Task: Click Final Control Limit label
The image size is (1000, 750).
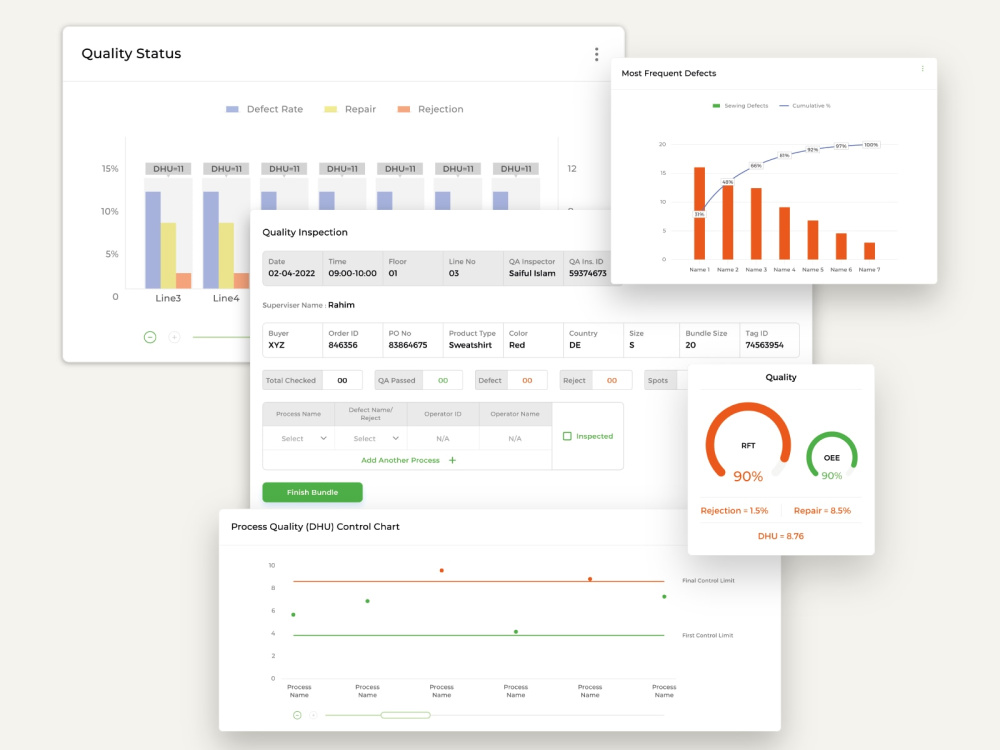Action: 708,580
